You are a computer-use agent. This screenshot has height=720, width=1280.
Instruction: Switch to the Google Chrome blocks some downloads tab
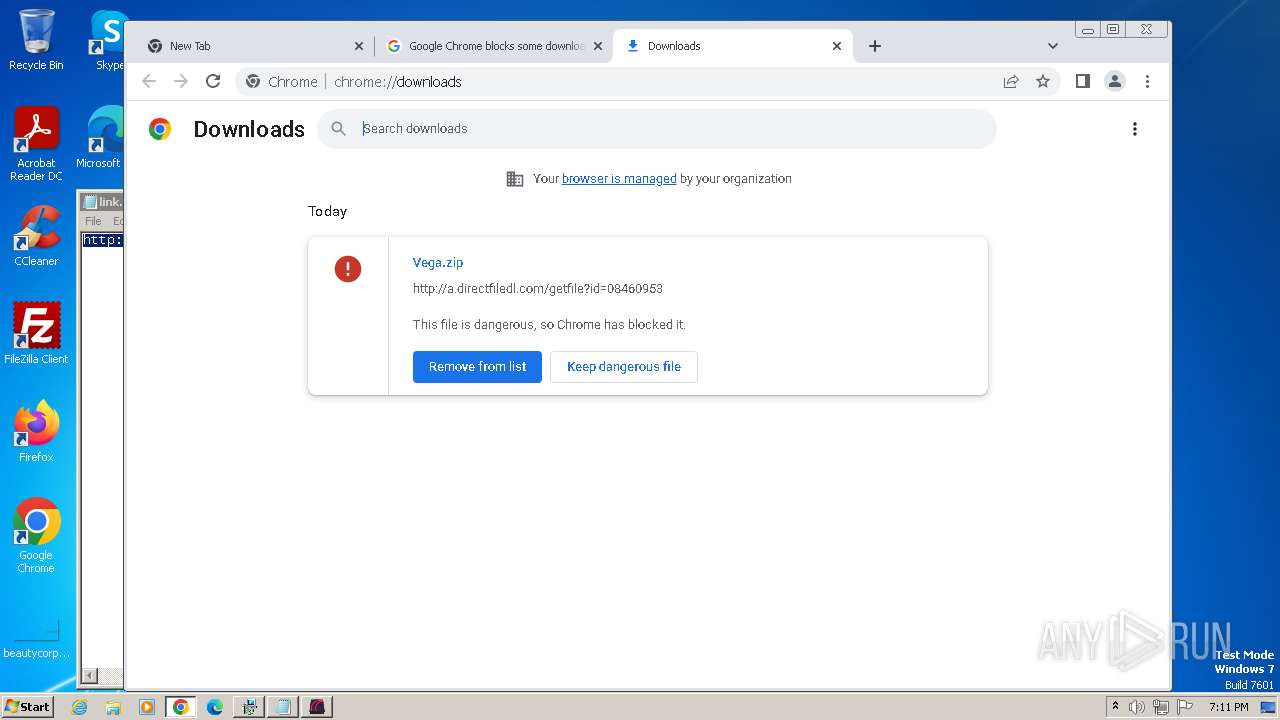(x=494, y=46)
